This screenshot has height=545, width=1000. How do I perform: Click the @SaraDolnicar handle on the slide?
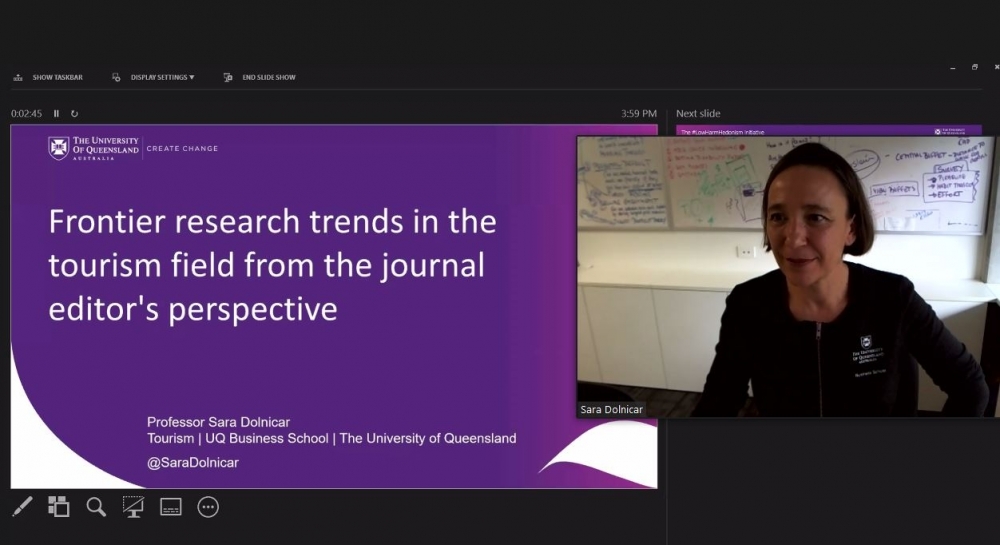pos(193,463)
